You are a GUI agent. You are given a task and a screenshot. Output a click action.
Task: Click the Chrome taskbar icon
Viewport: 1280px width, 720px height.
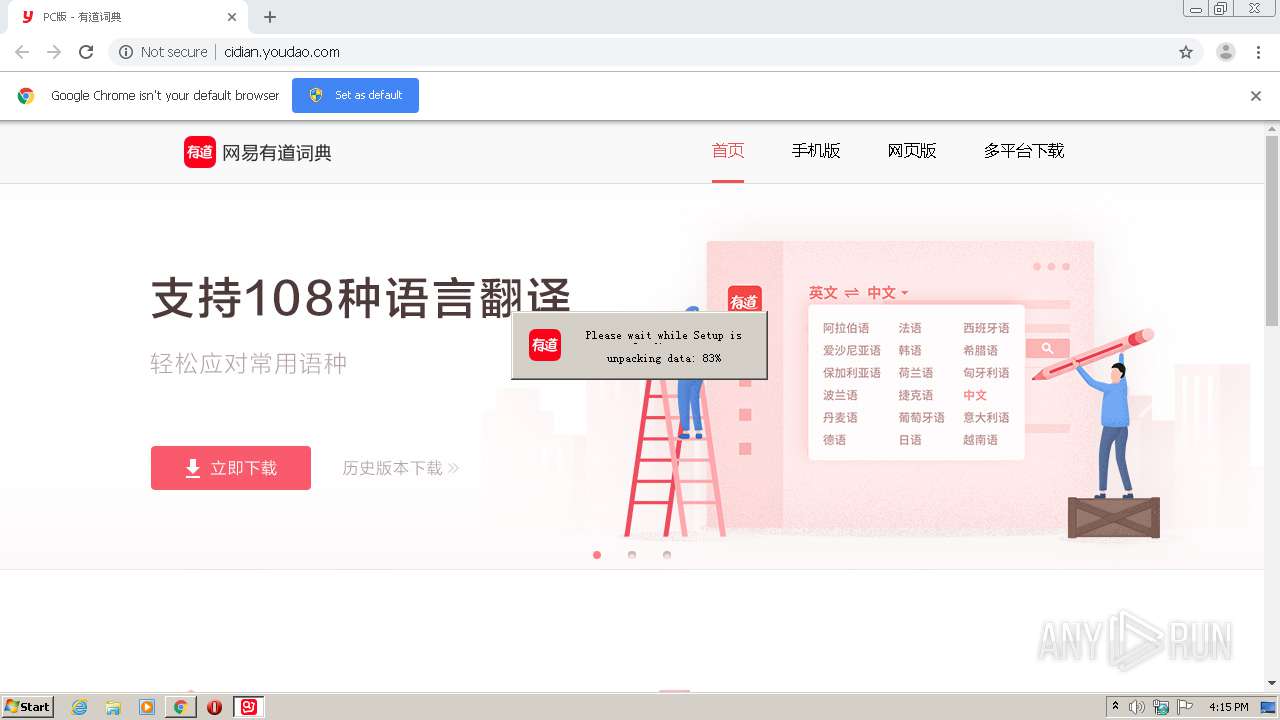point(181,707)
